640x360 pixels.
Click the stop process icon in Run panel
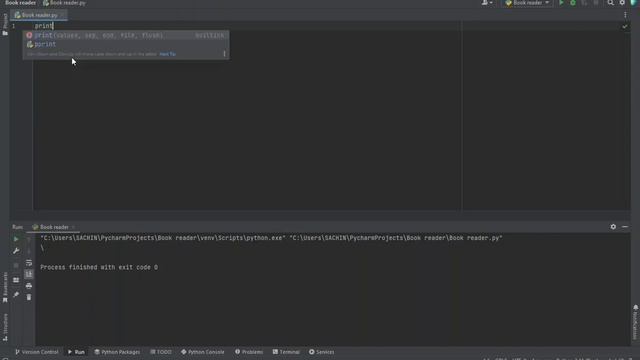(x=16, y=265)
